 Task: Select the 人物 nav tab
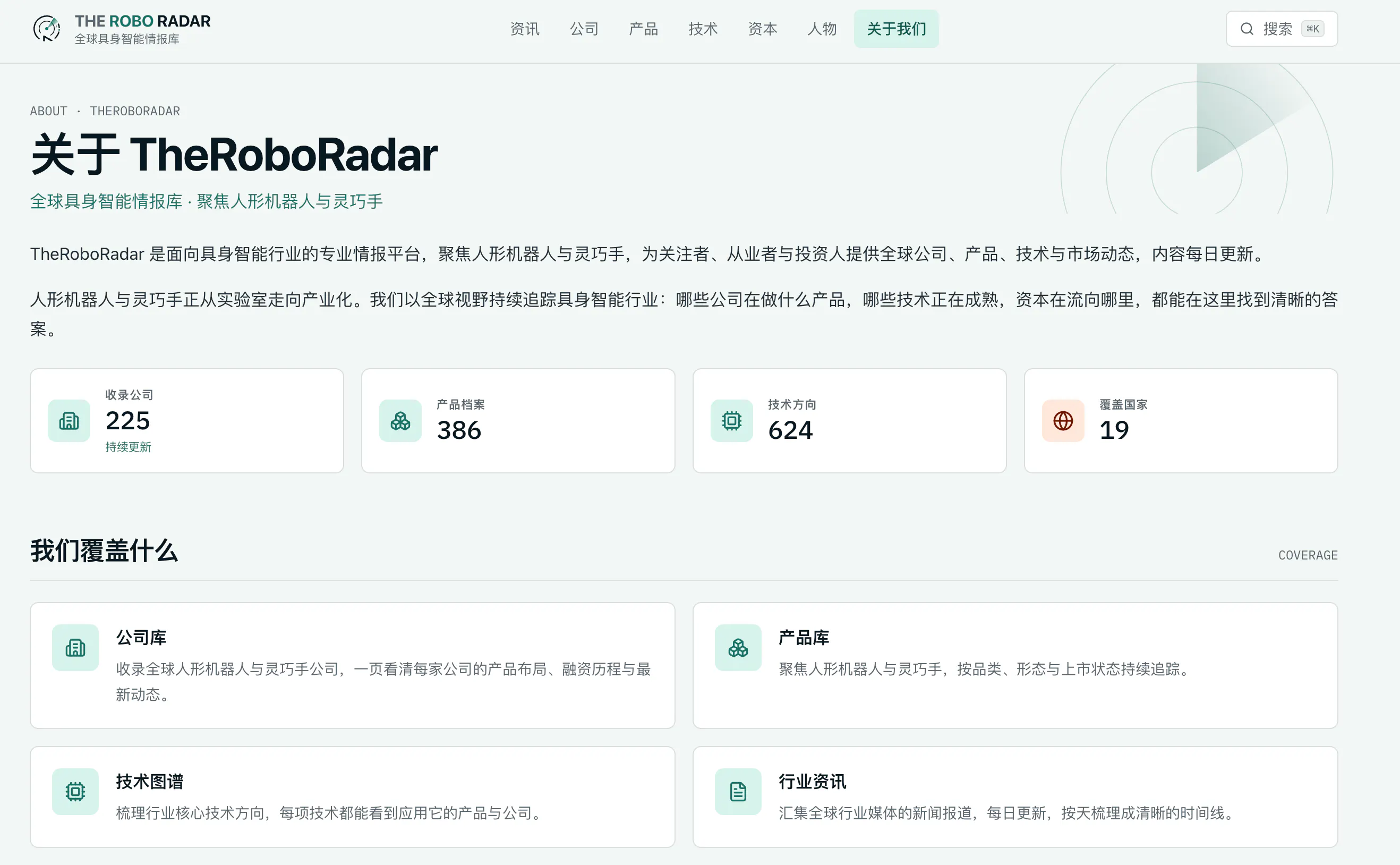[x=822, y=29]
